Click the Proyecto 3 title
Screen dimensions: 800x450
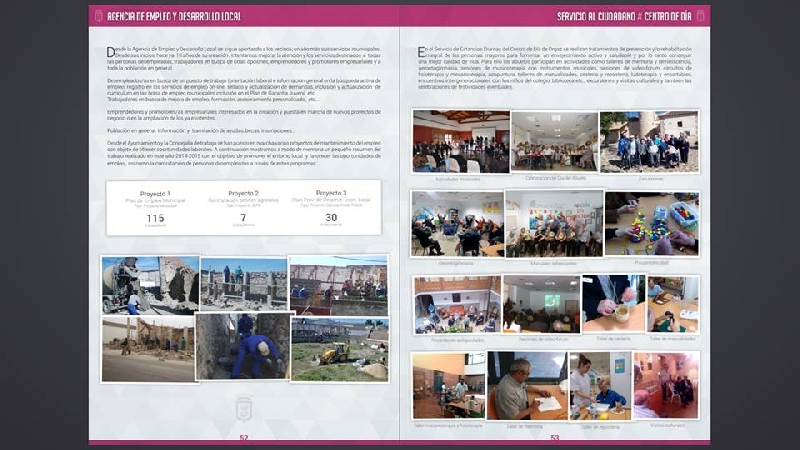tap(331, 193)
